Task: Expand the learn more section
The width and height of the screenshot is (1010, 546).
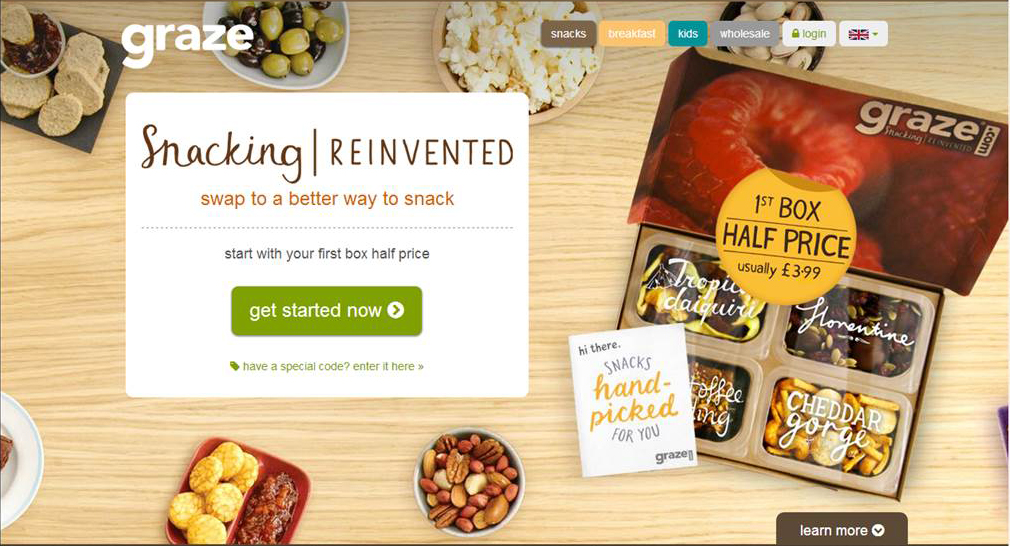Action: click(x=842, y=529)
